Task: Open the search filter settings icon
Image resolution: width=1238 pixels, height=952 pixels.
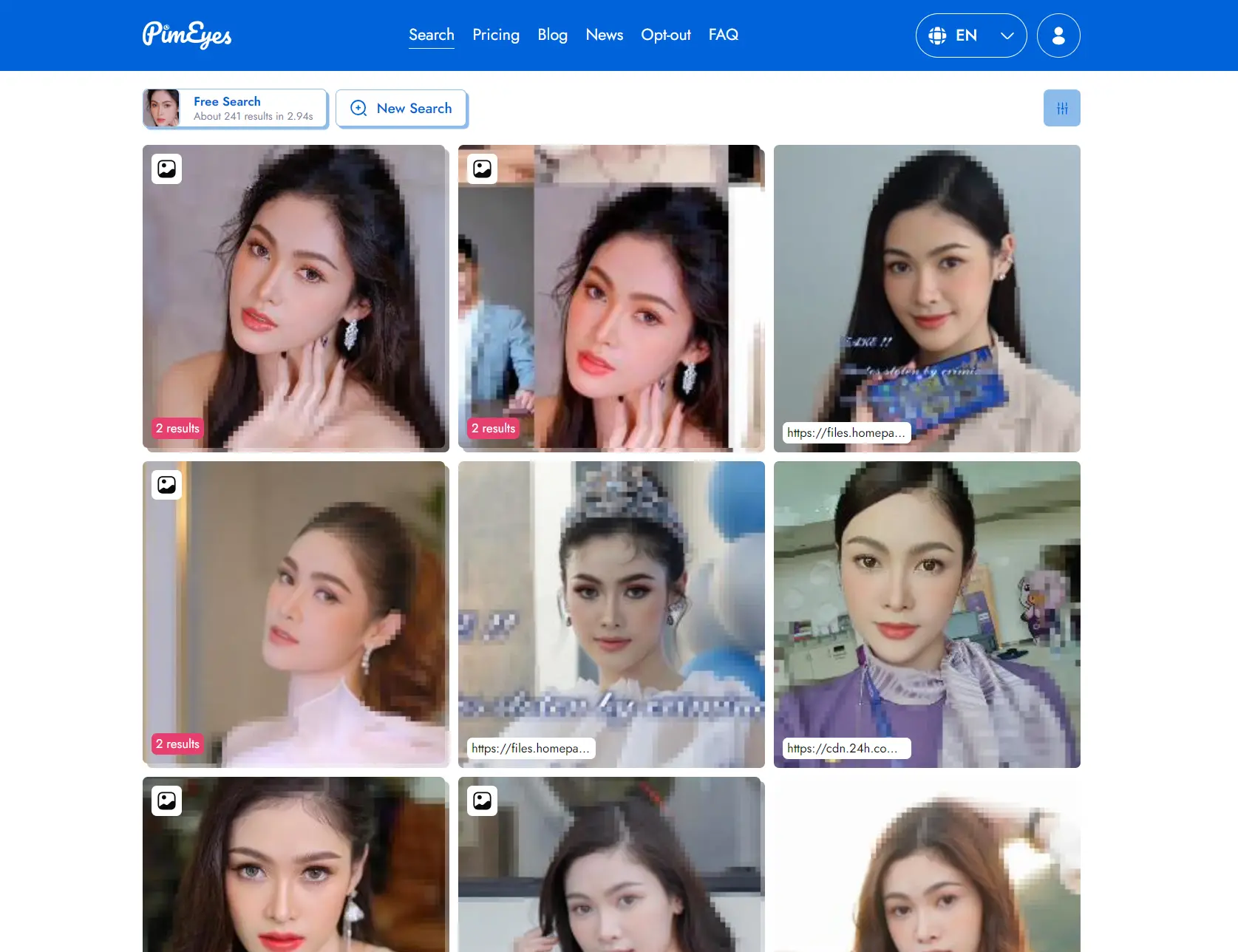Action: point(1061,108)
